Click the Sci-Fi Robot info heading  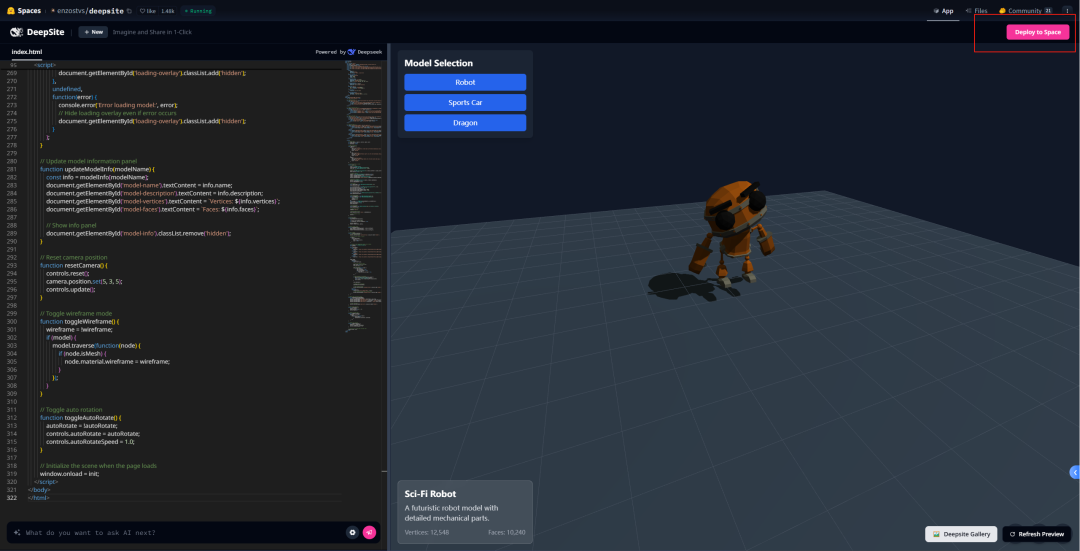[430, 494]
